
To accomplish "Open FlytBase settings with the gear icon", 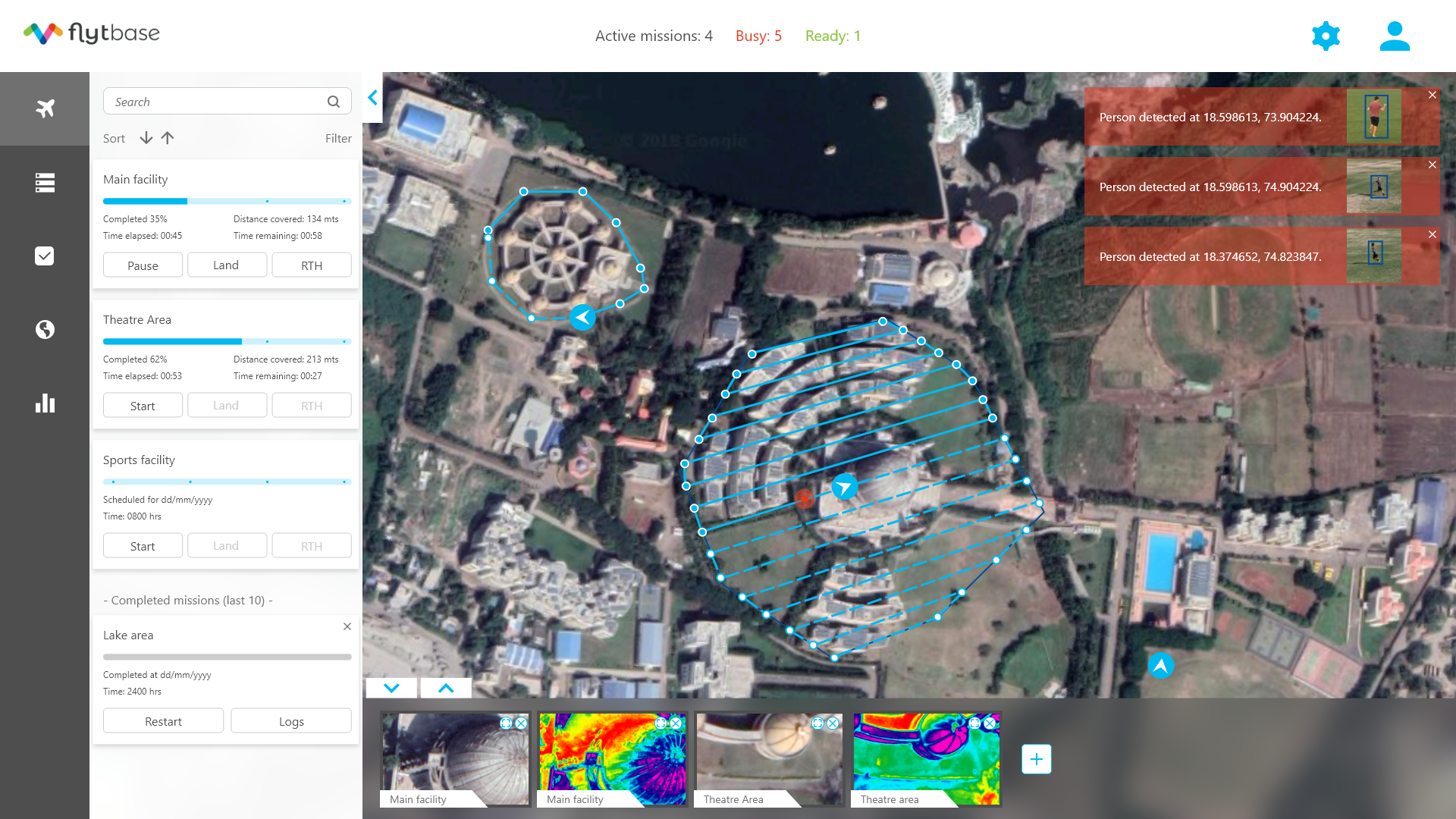I will pyautogui.click(x=1325, y=36).
